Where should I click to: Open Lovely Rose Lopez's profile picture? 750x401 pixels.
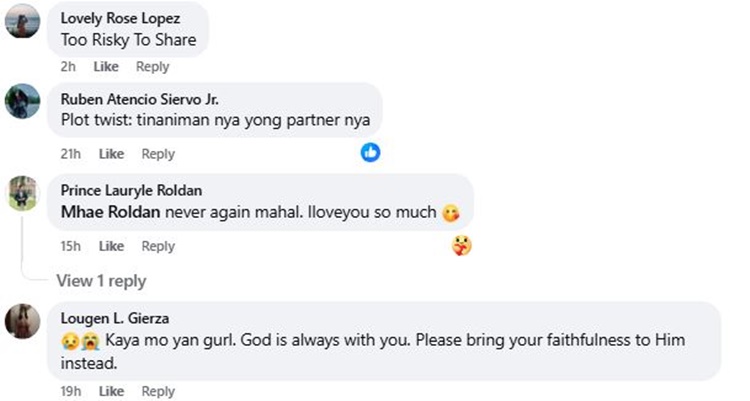(x=23, y=20)
